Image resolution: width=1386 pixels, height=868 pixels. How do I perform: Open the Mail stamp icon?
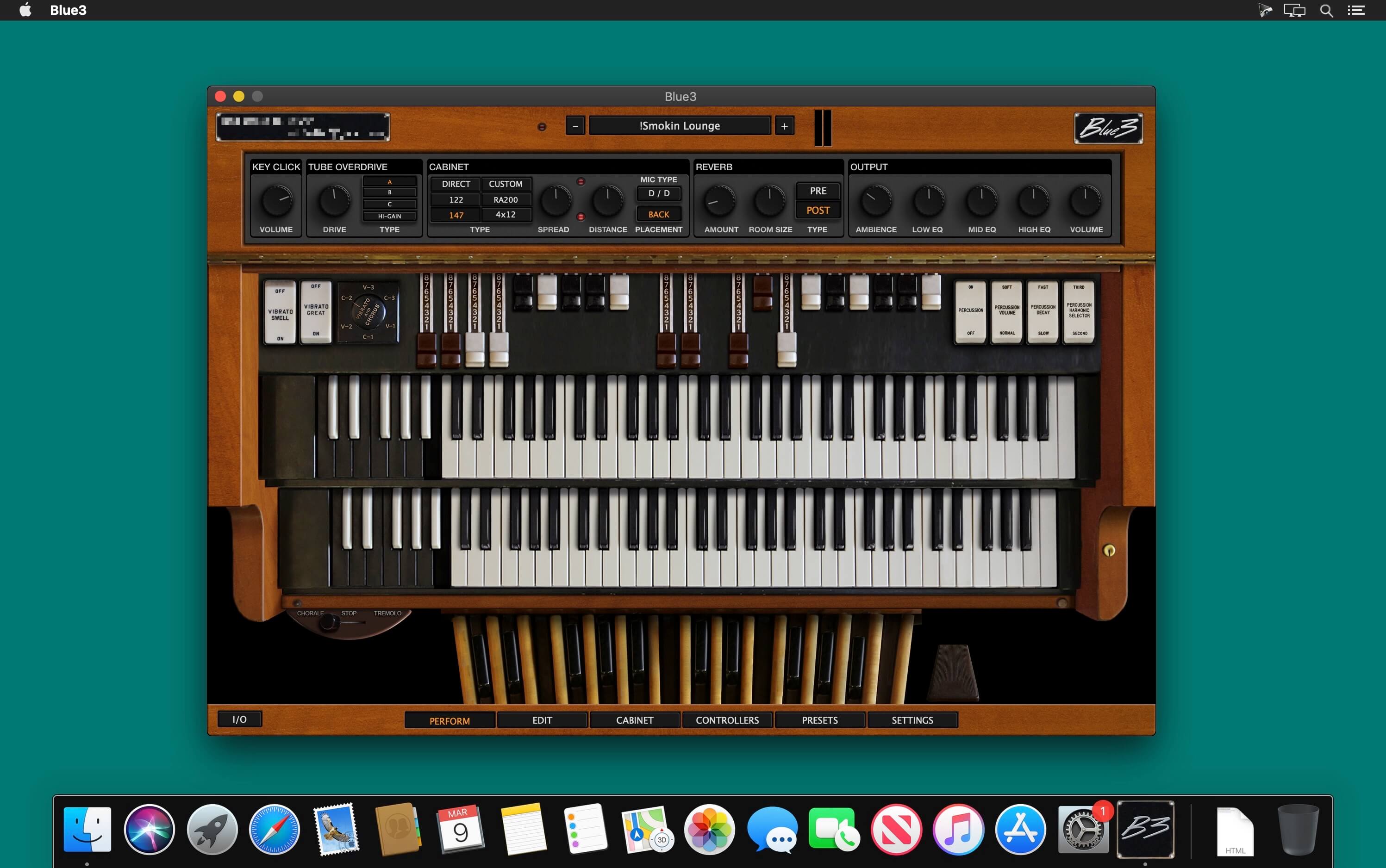337,829
